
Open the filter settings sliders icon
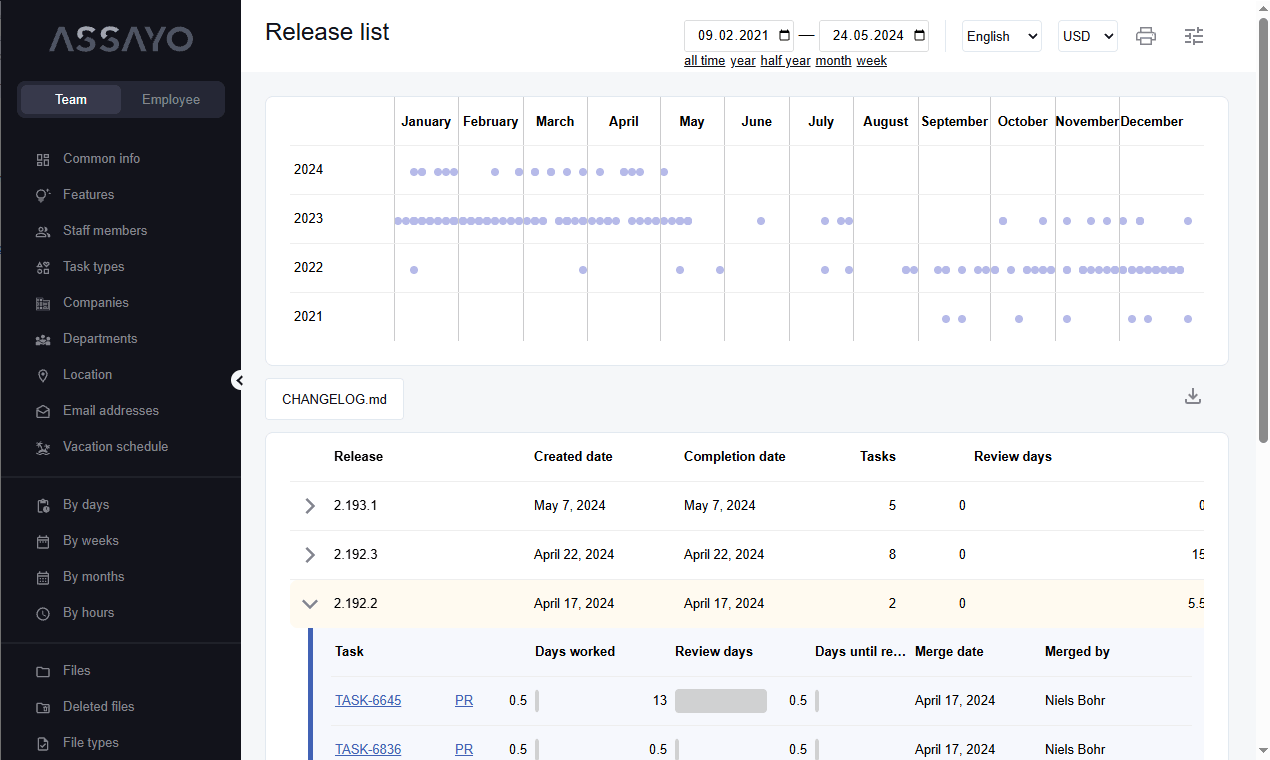click(x=1194, y=36)
